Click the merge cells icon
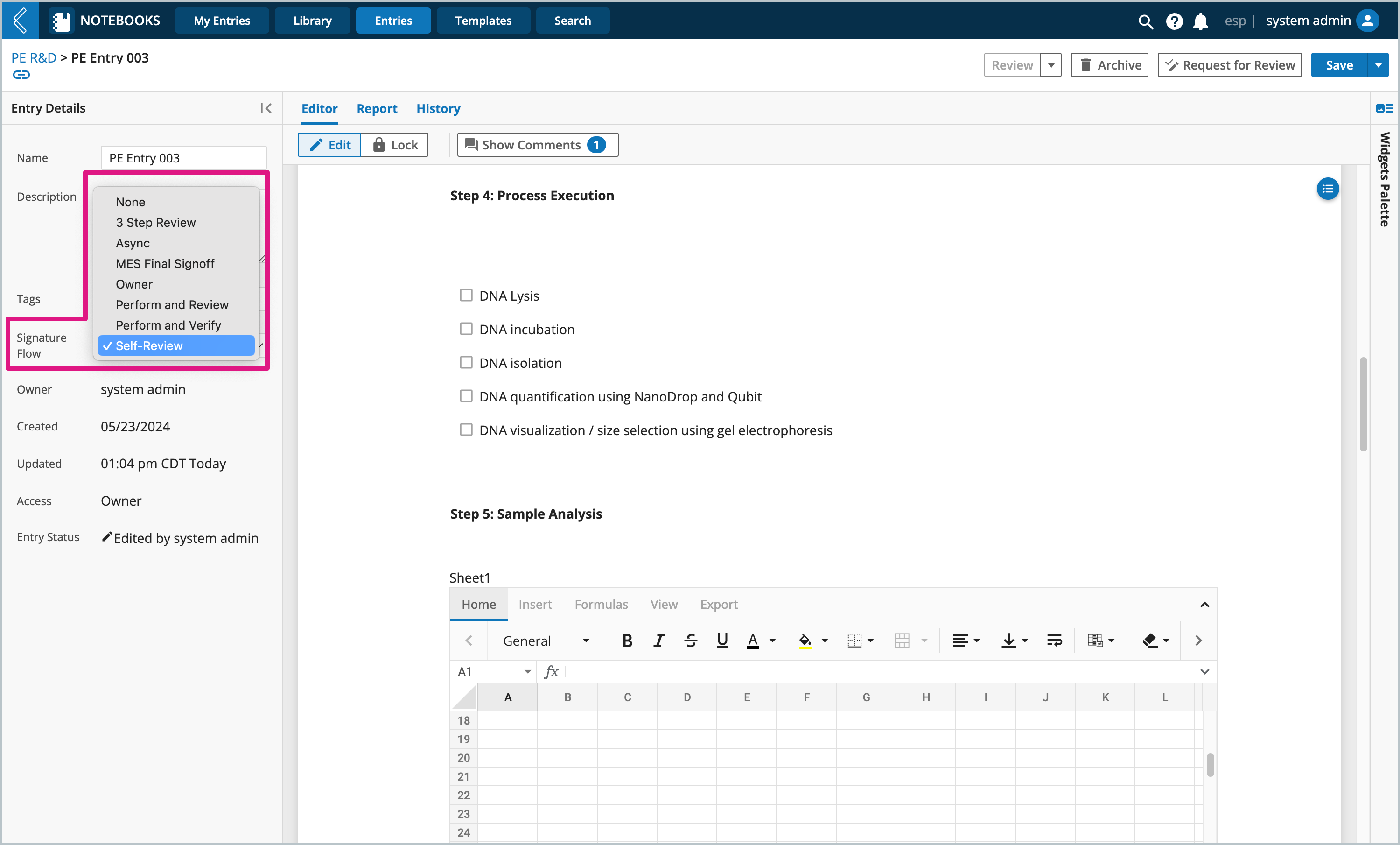Image resolution: width=1400 pixels, height=845 pixels. pyautogui.click(x=902, y=641)
